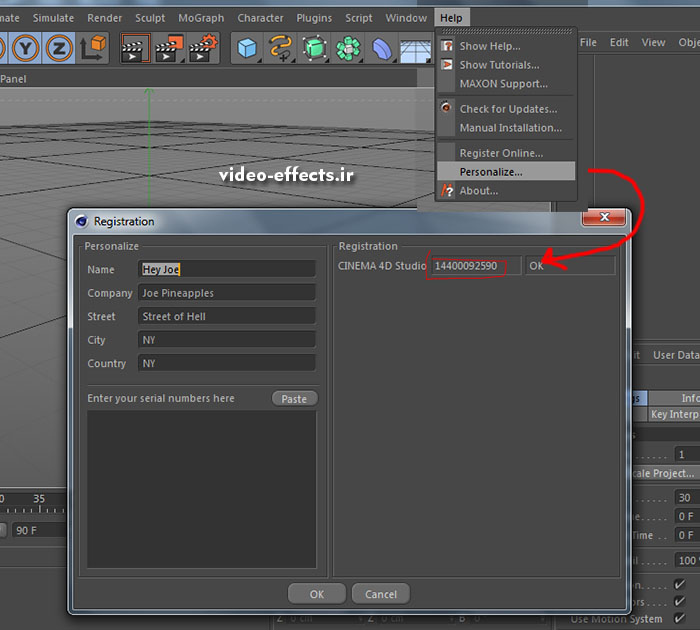
Task: Click the City input field
Action: (x=227, y=340)
